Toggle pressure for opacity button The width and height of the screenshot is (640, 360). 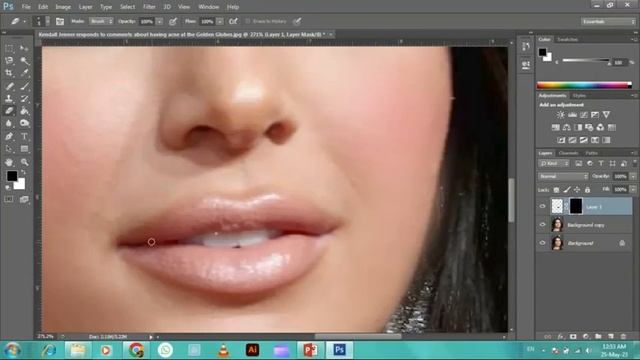click(173, 21)
